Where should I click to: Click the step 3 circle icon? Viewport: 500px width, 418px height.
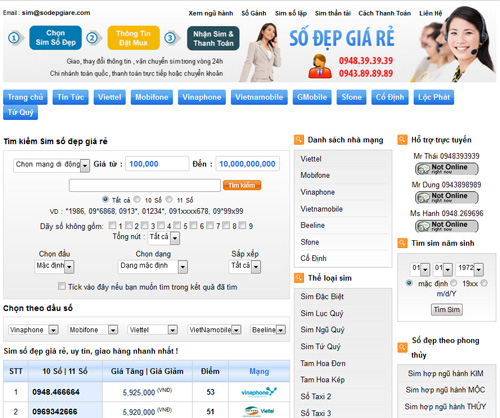coord(170,38)
